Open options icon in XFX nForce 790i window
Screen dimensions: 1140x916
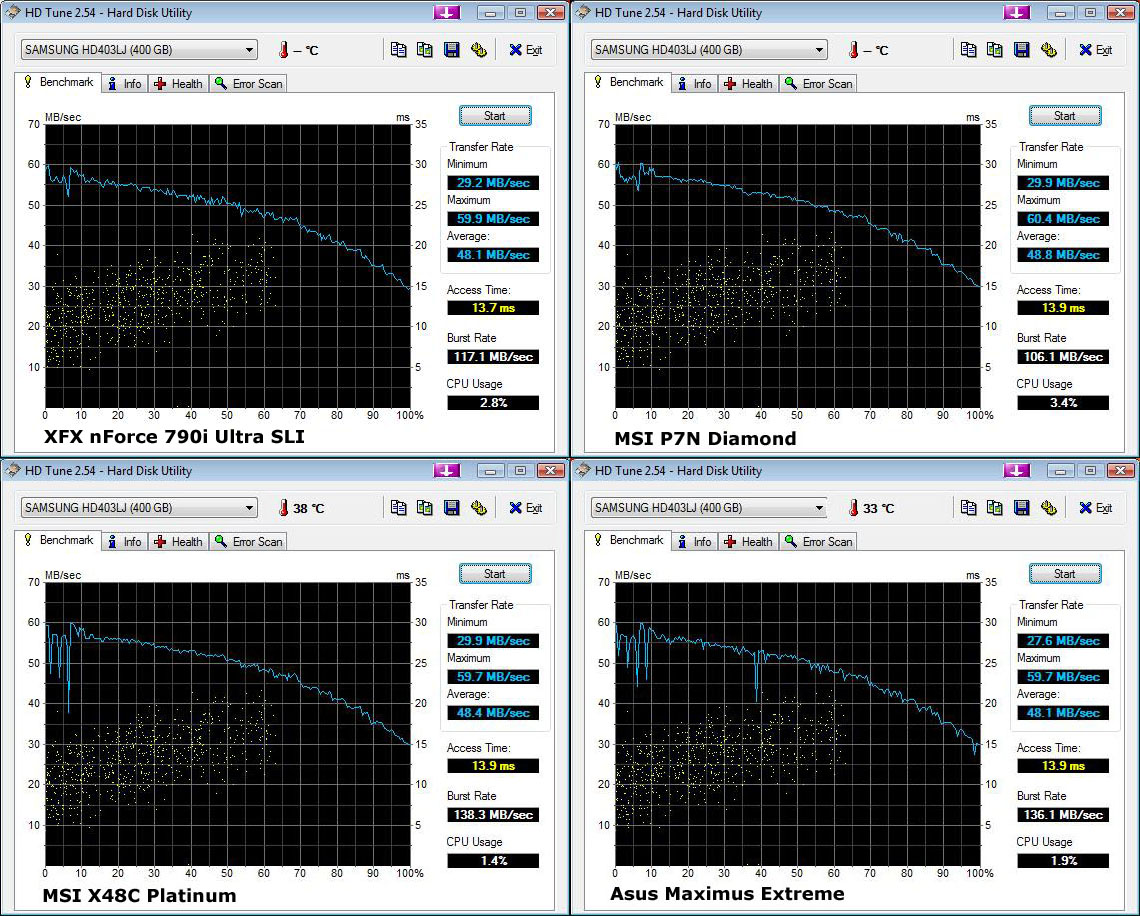click(478, 49)
